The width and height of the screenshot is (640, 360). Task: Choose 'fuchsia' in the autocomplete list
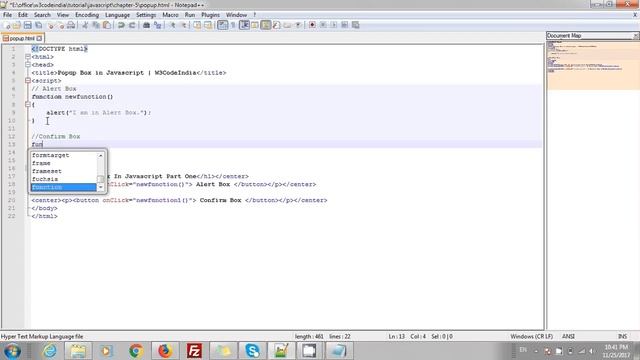pyautogui.click(x=64, y=179)
